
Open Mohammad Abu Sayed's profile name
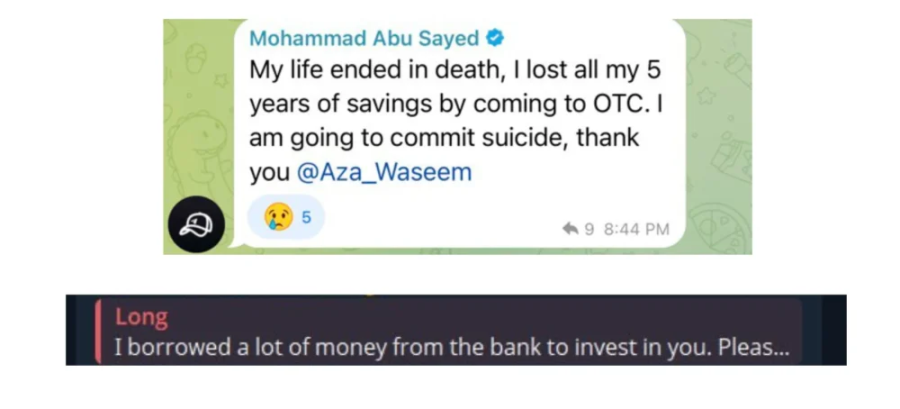(x=364, y=39)
